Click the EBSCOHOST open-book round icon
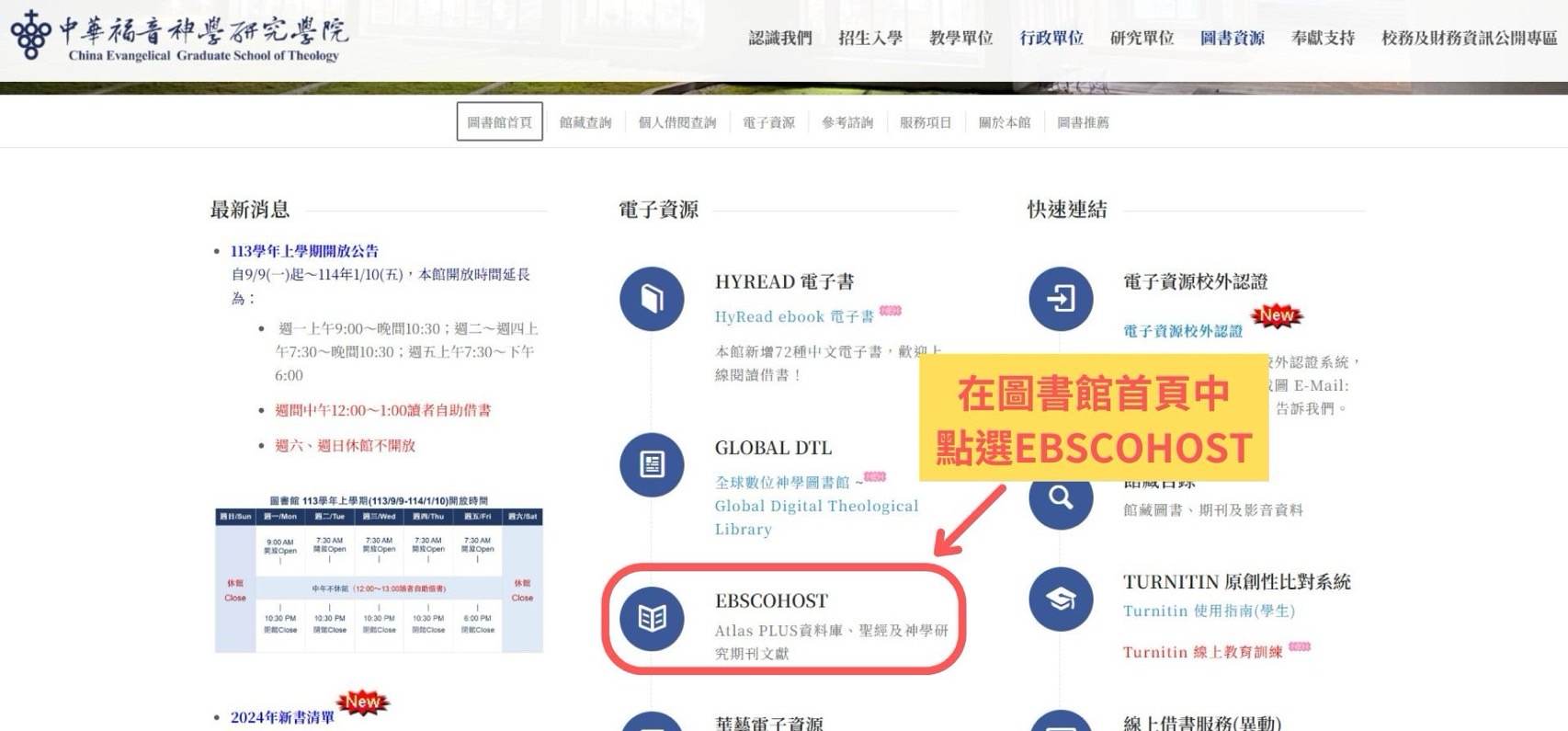1568x731 pixels. coord(652,618)
